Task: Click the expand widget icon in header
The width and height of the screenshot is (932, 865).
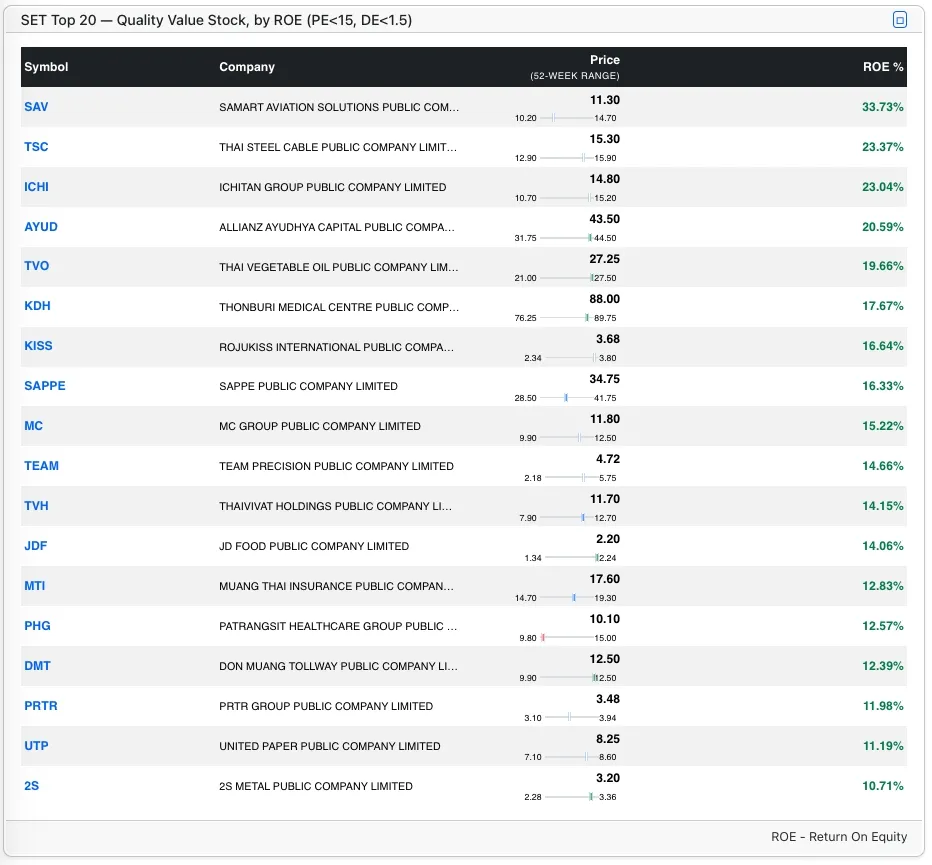Action: (x=899, y=20)
